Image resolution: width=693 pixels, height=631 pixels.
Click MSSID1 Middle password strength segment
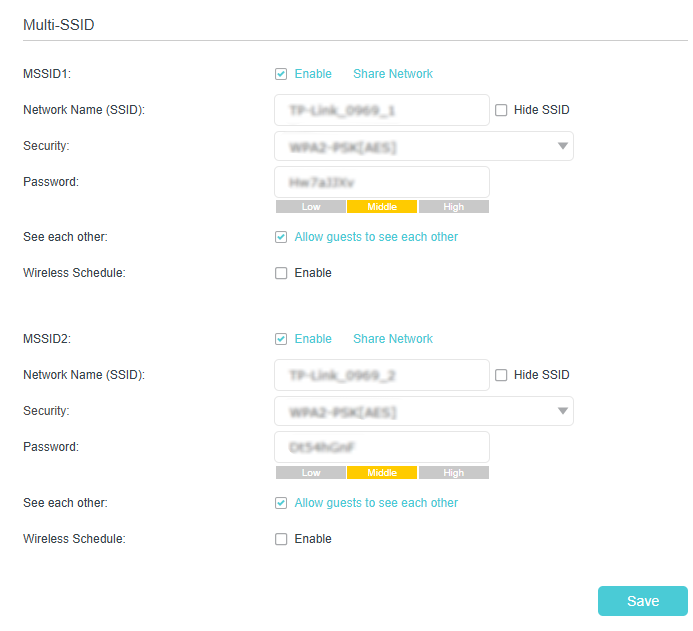pyautogui.click(x=382, y=207)
